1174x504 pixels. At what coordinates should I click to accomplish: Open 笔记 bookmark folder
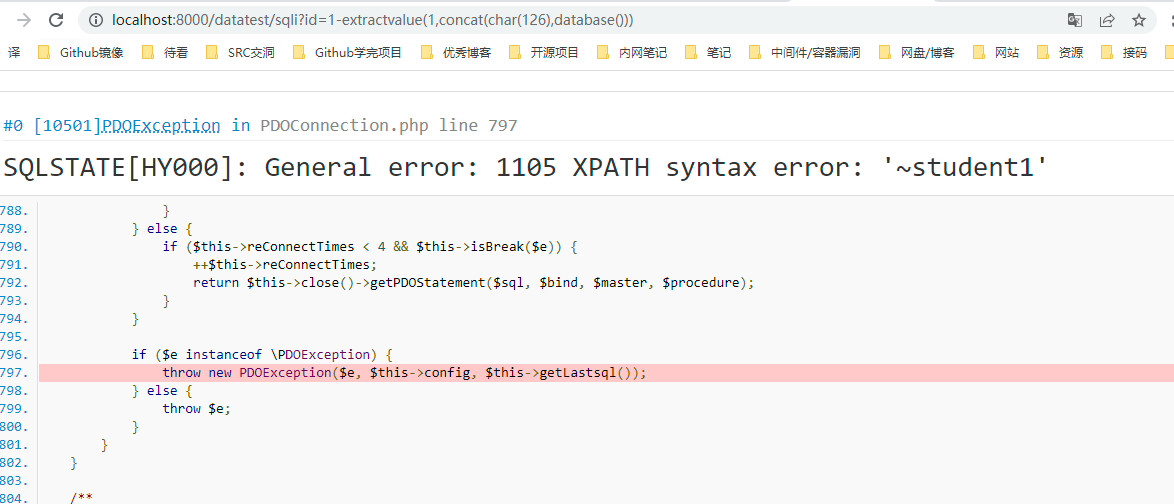click(708, 52)
